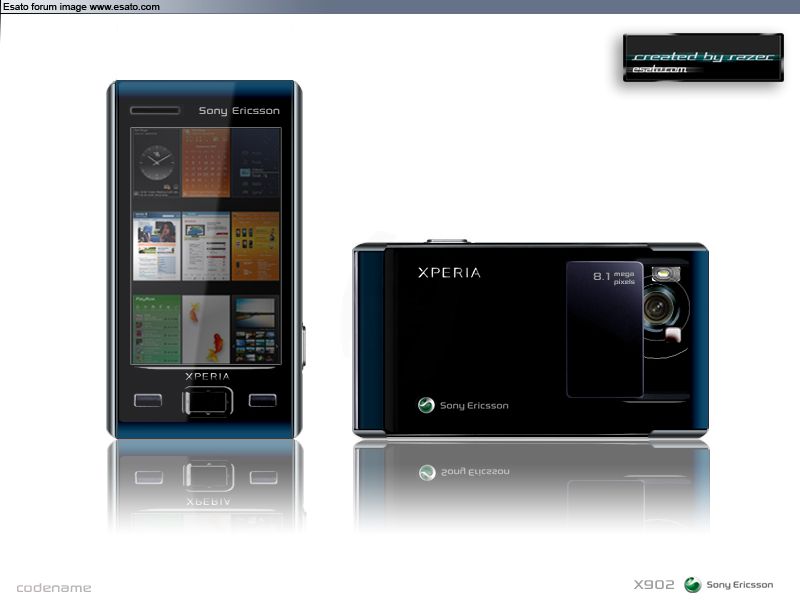Select the dark top-right panel on phone screen
This screenshot has width=800, height=614.
[256, 162]
